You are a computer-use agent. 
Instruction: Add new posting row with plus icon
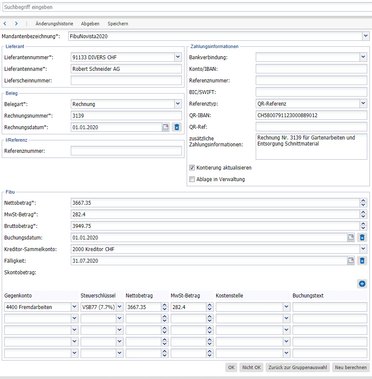tap(362, 284)
